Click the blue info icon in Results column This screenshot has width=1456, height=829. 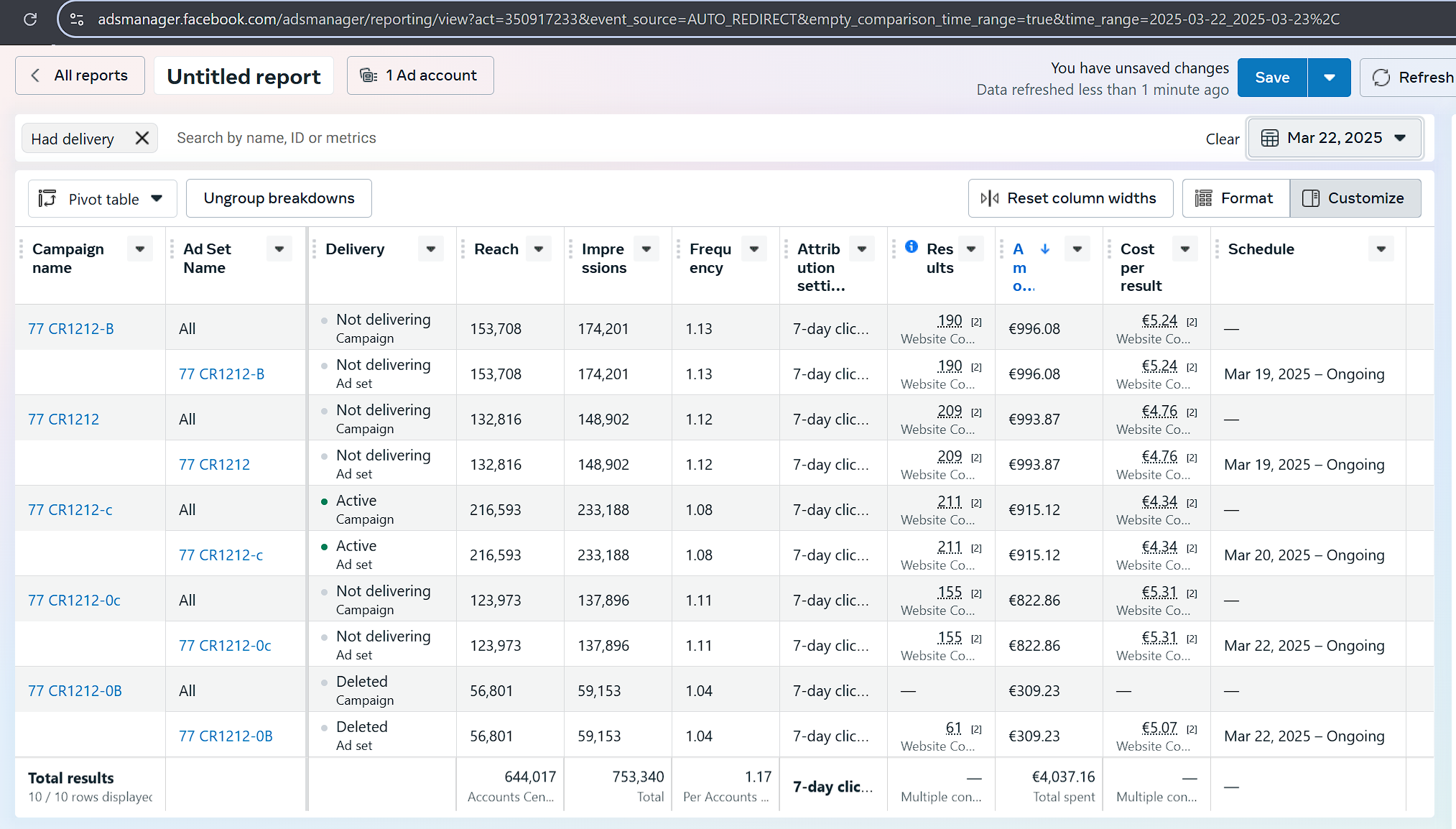pyautogui.click(x=912, y=246)
